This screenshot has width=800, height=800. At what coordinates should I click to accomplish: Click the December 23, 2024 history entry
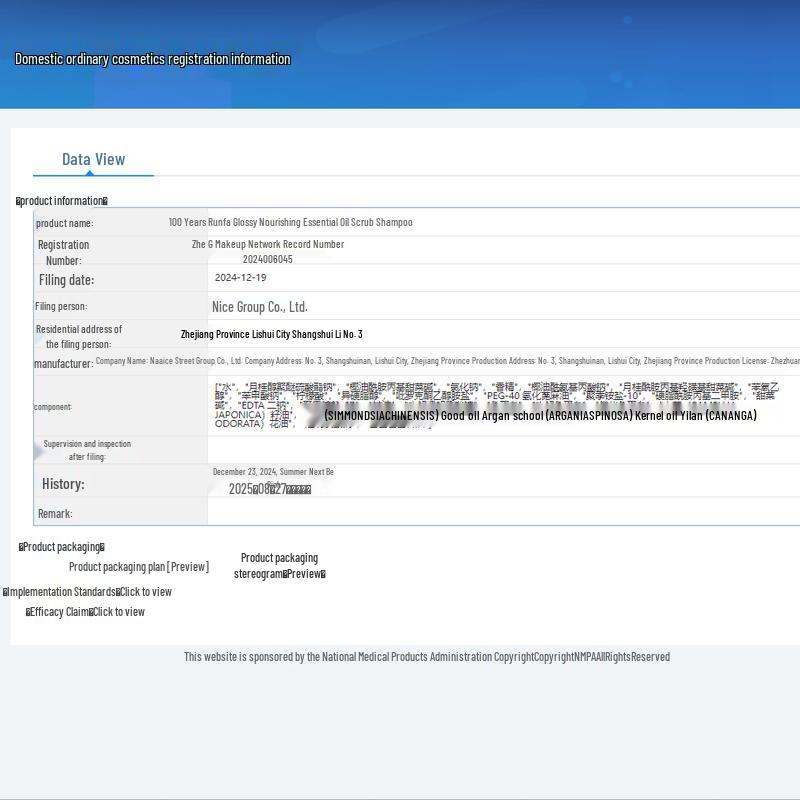click(273, 472)
